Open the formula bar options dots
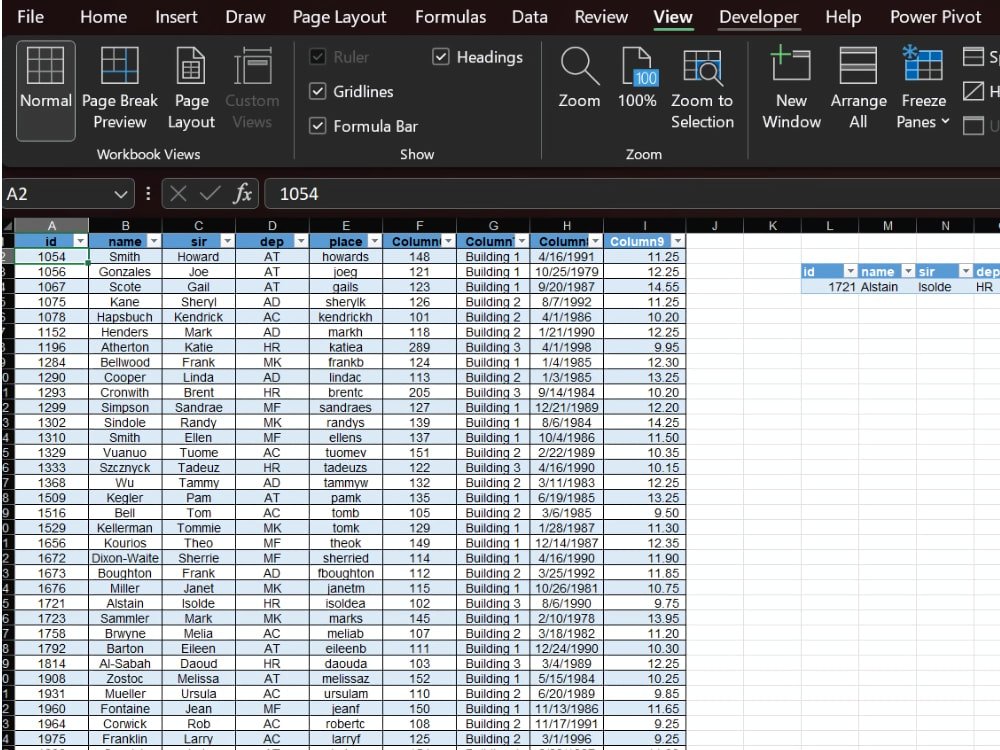The width and height of the screenshot is (1000, 750). point(148,194)
